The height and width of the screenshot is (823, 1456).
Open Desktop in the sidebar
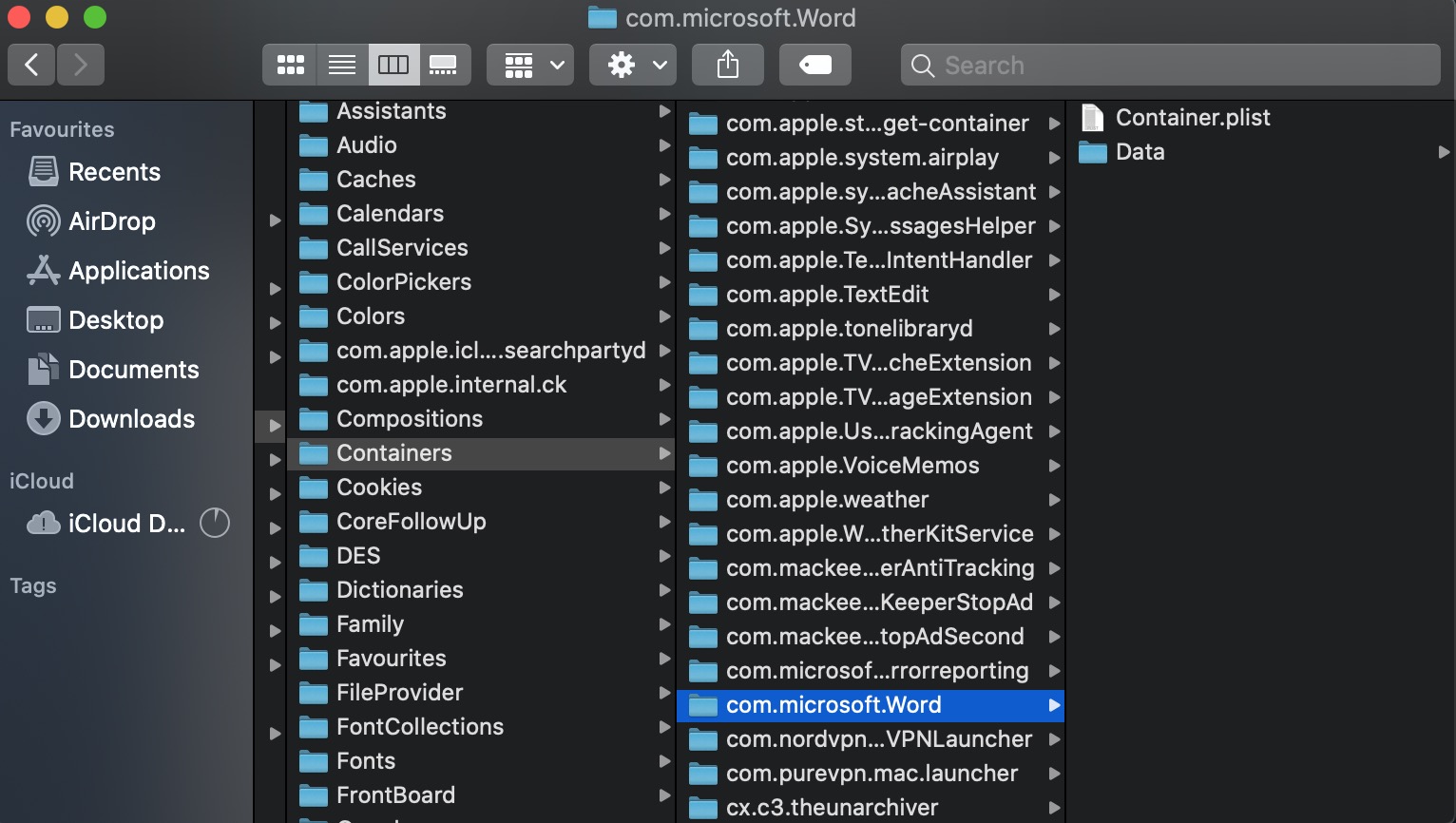tap(116, 320)
